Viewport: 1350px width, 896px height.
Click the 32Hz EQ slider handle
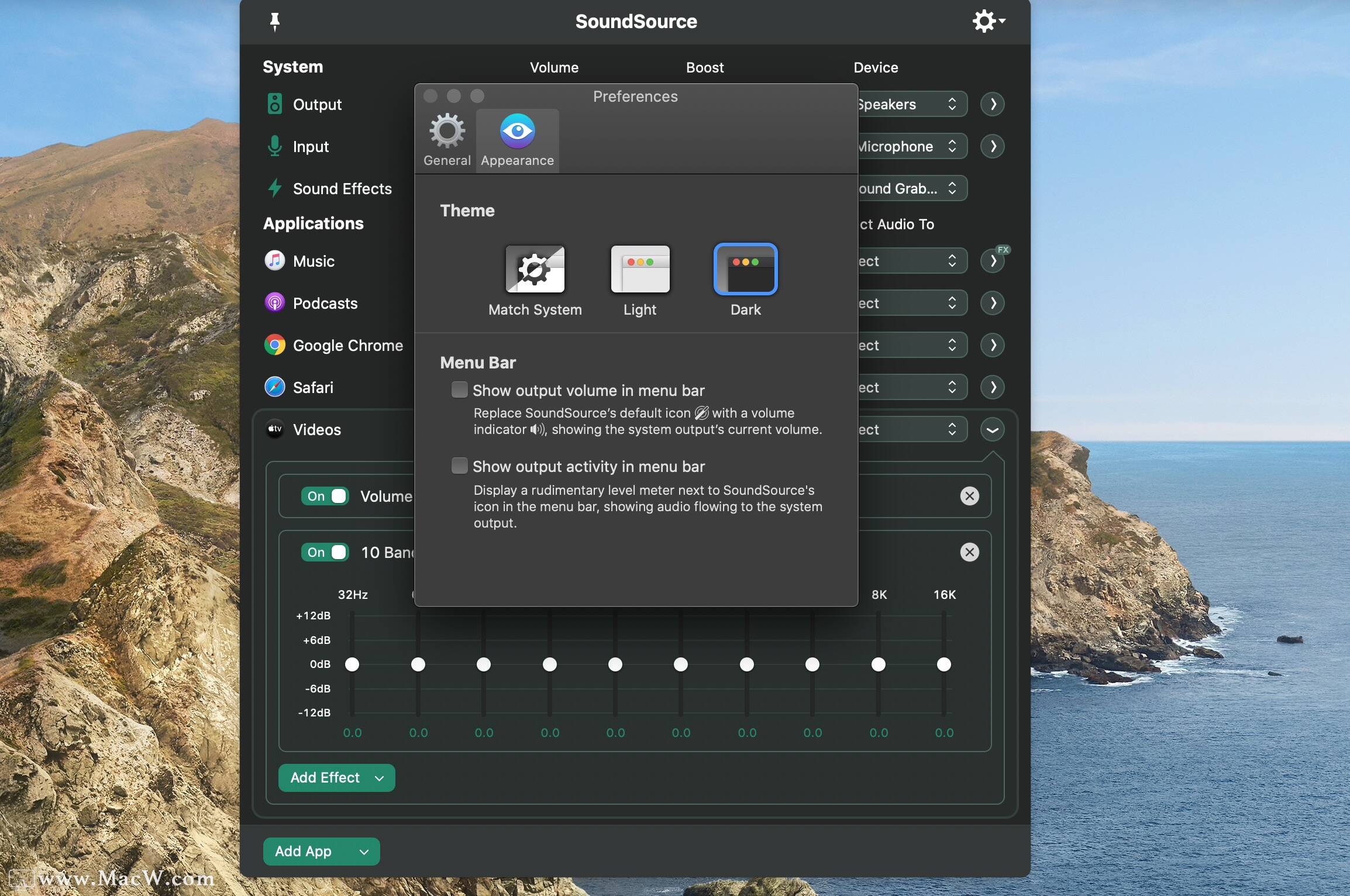(x=352, y=664)
